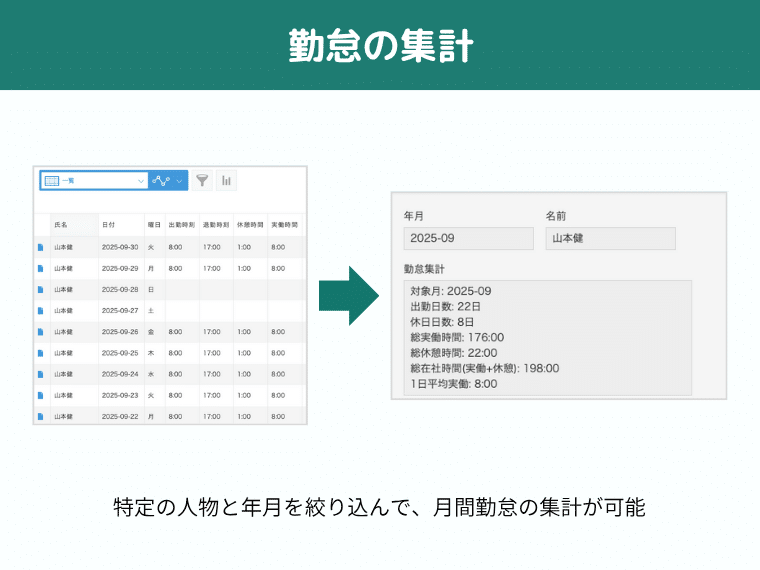Open record details icon for 2025-09-29 row

pos(41,269)
